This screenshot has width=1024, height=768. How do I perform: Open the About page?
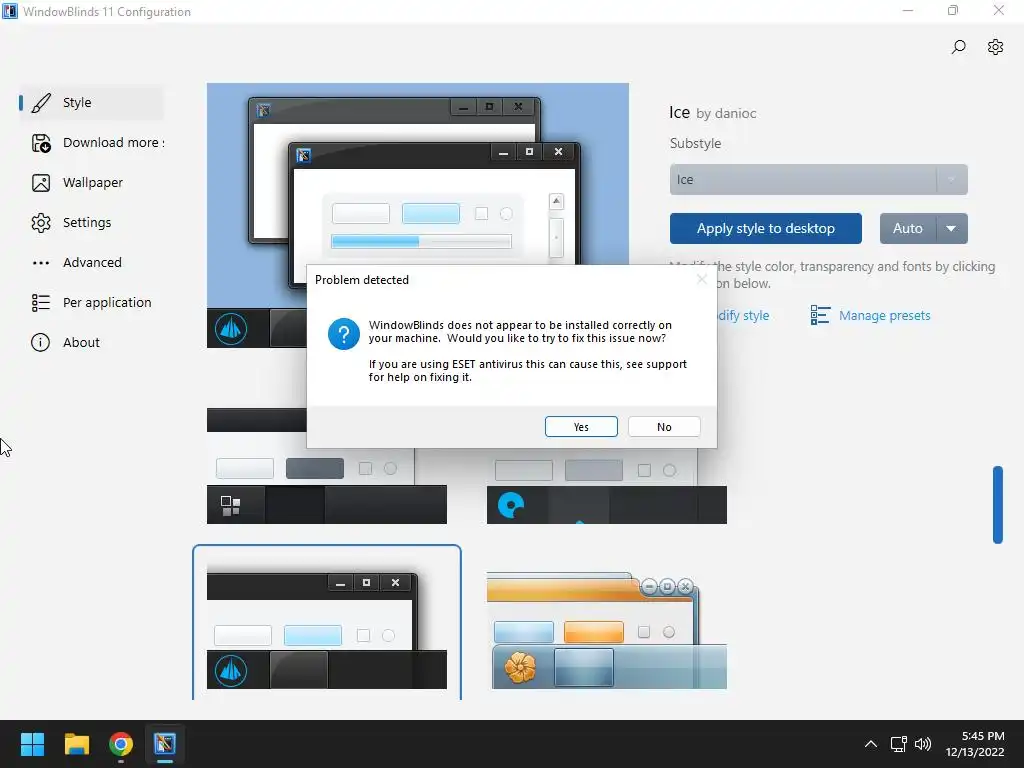coord(91,342)
